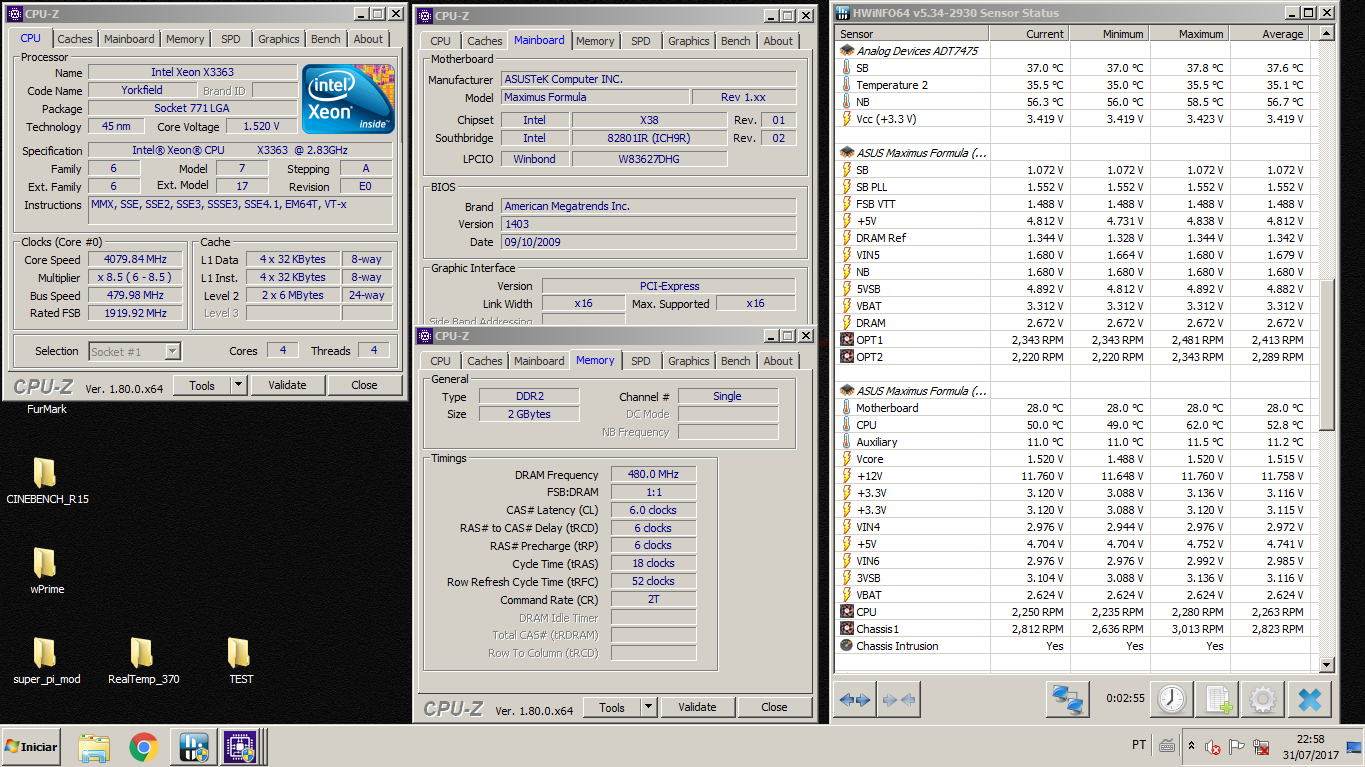The height and width of the screenshot is (767, 1365).
Task: Click the Intel Xeon X3363 name field
Action: [192, 72]
